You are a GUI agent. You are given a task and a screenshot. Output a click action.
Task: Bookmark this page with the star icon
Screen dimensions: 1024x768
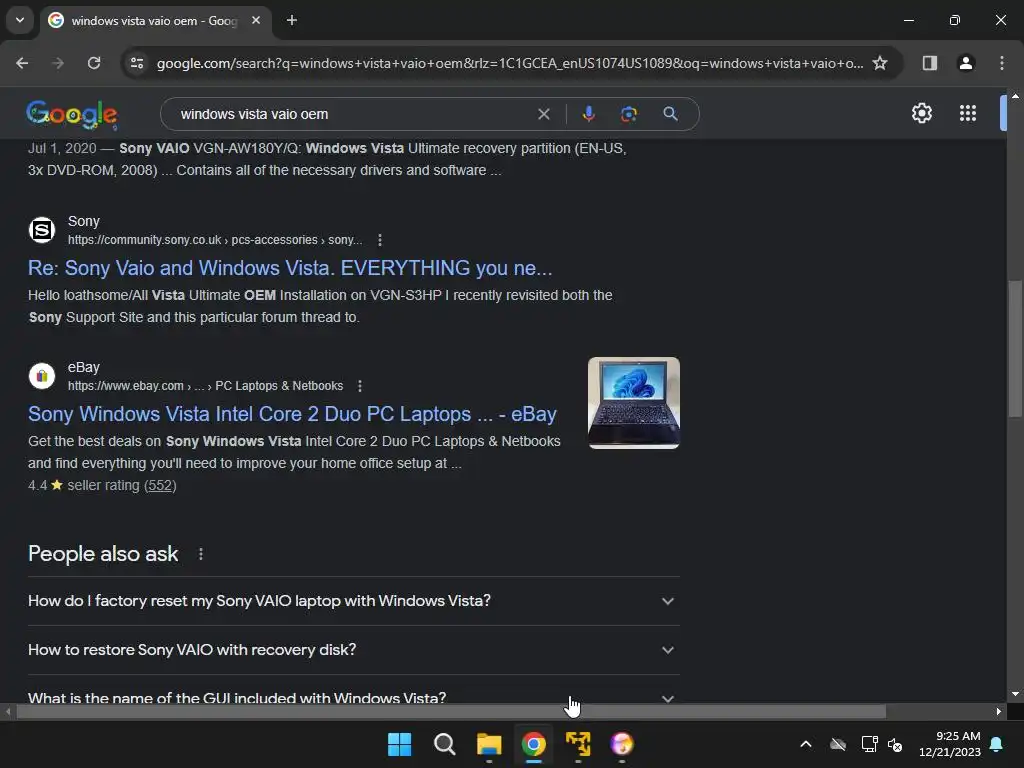pos(880,63)
